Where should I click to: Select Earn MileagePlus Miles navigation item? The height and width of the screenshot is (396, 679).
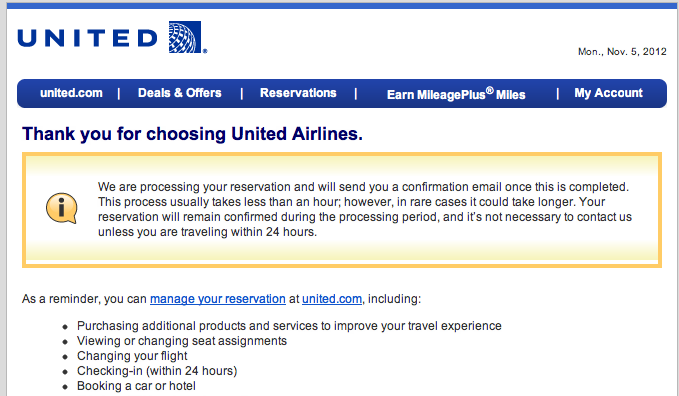[456, 94]
